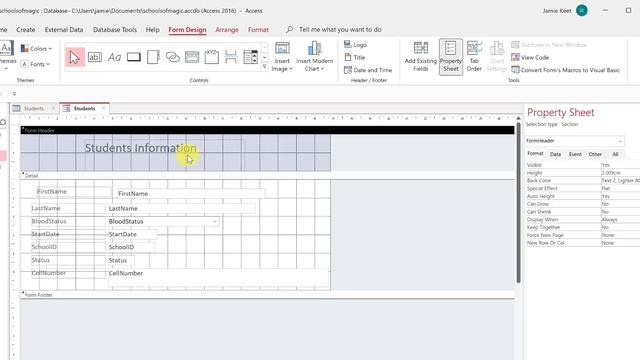Click the View Code button
Image resolution: width=640 pixels, height=360 pixels.
(x=530, y=58)
